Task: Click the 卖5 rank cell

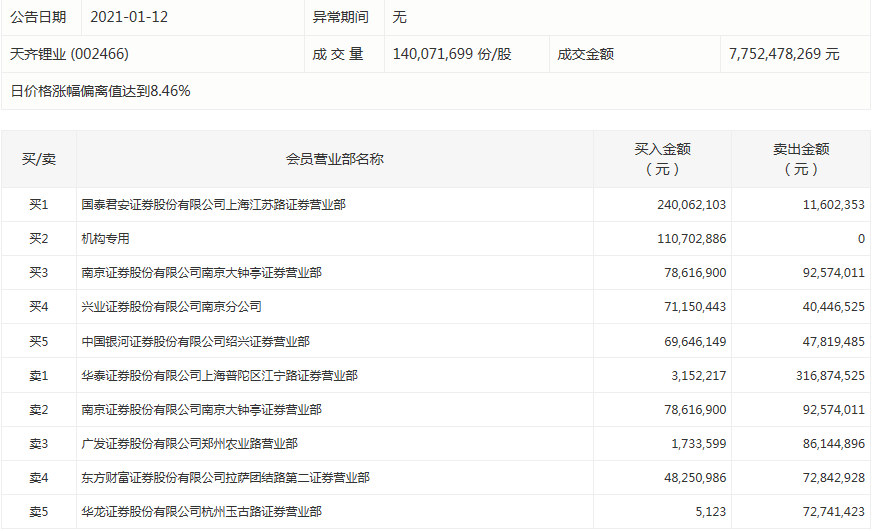Action: click(x=39, y=512)
